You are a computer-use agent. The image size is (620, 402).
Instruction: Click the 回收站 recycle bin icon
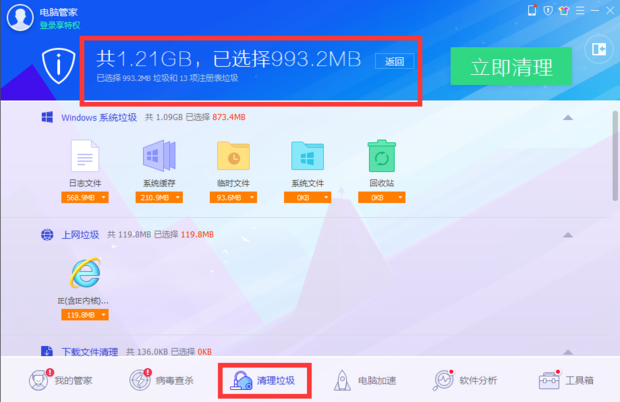(379, 156)
